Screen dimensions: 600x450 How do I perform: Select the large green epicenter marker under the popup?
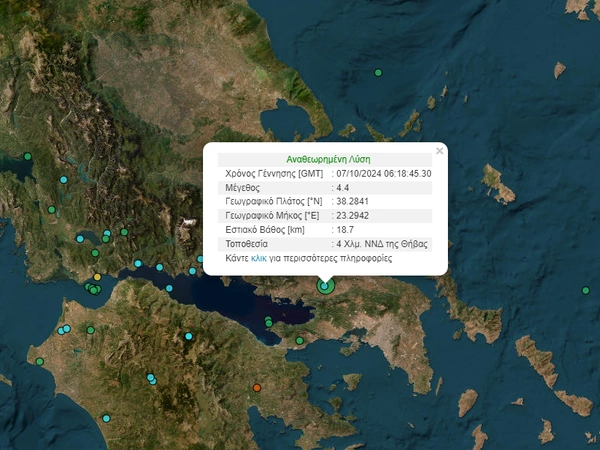325,286
